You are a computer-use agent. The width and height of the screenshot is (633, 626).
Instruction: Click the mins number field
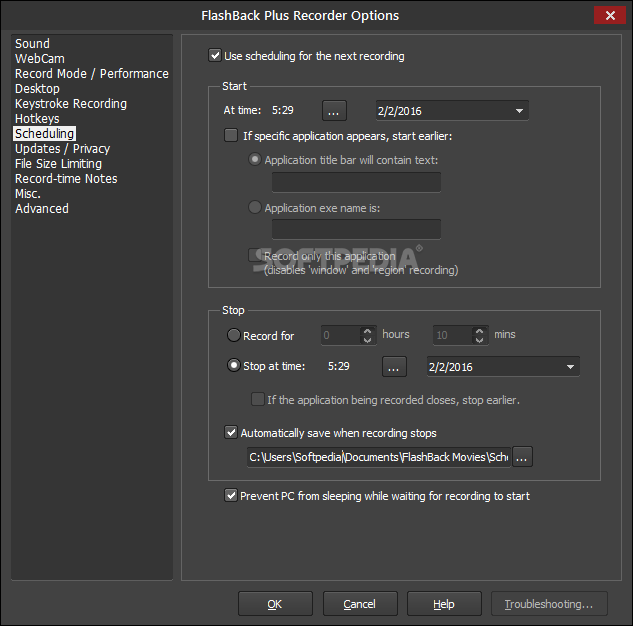click(453, 335)
